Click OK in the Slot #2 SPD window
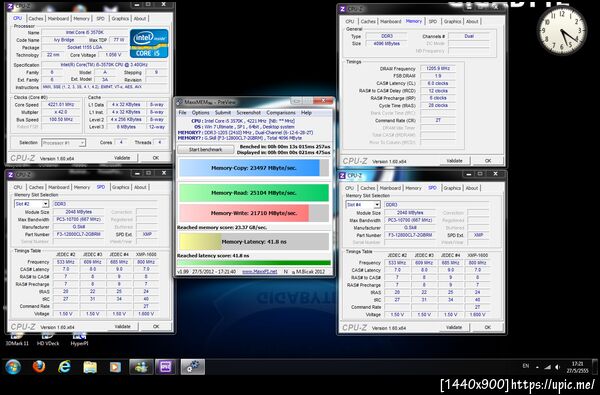Viewport: 600px width, 395px height. pyautogui.click(x=156, y=326)
